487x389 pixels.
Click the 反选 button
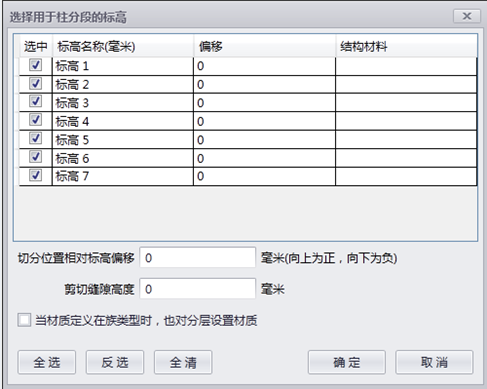(x=115, y=362)
